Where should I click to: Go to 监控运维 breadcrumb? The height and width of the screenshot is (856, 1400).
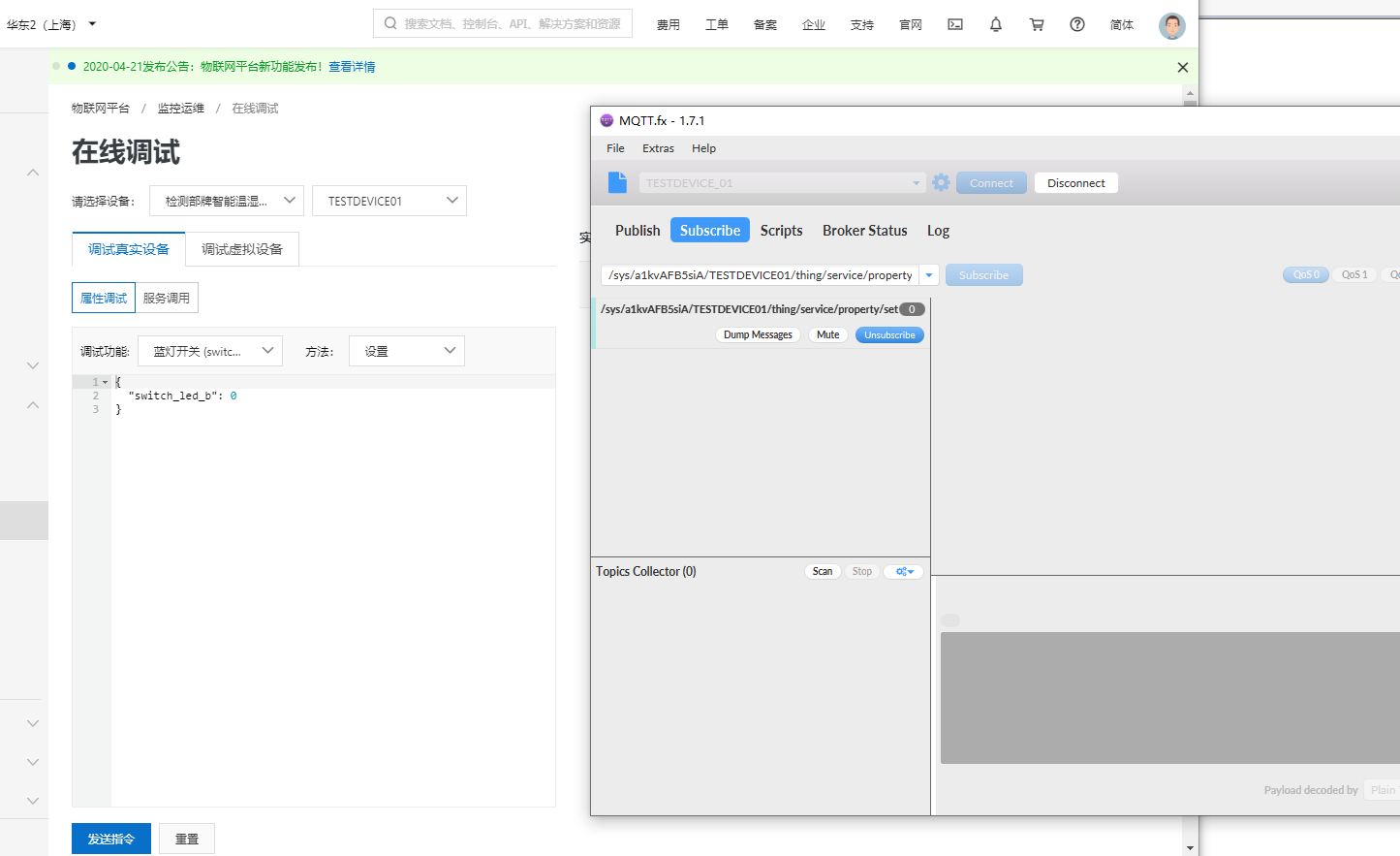(181, 109)
